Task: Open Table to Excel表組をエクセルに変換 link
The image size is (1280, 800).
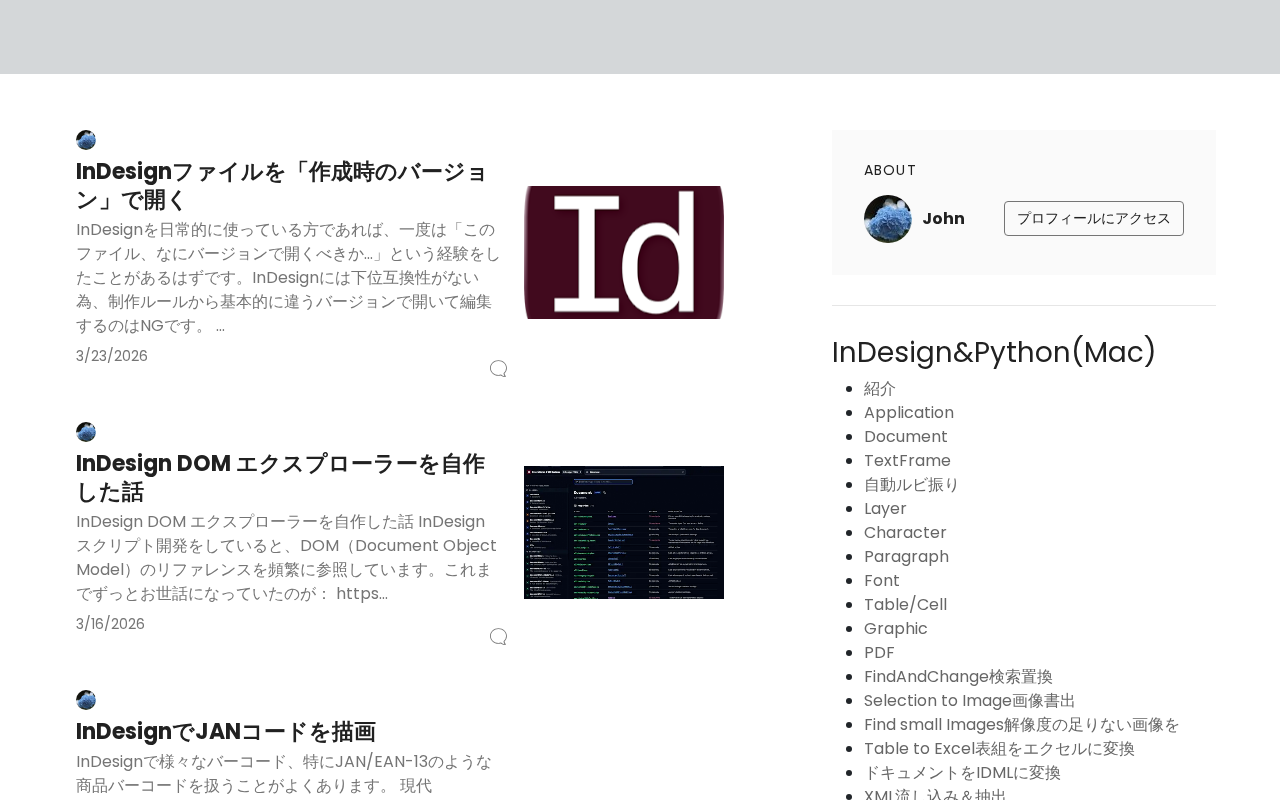Action: (x=999, y=749)
